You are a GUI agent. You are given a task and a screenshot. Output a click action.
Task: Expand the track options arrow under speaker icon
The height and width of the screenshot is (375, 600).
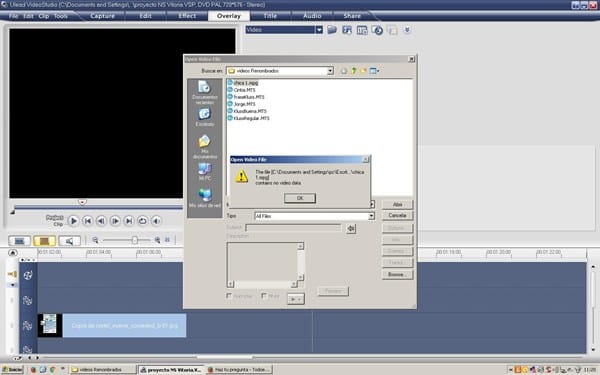pyautogui.click(x=12, y=285)
